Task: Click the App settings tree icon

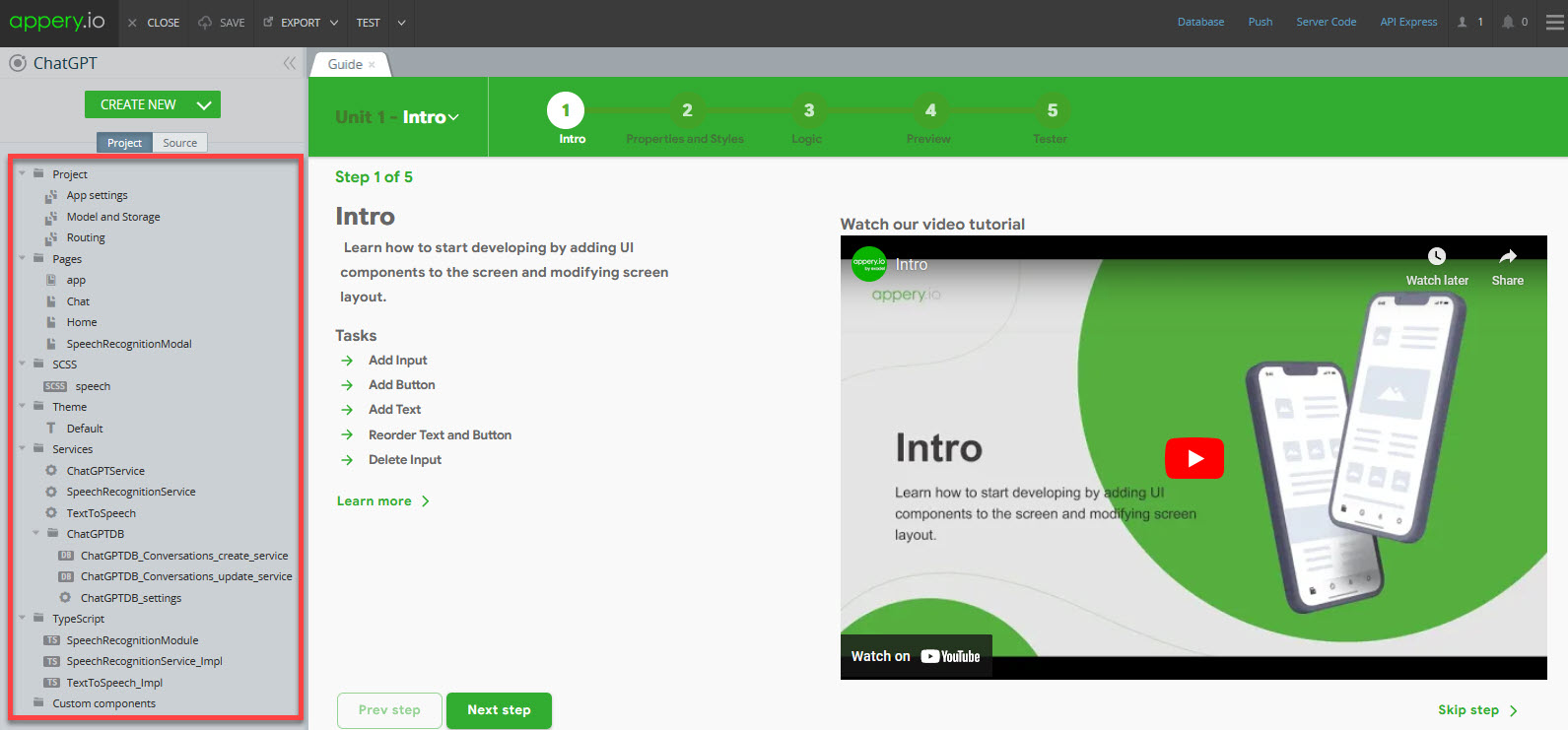Action: [x=51, y=195]
